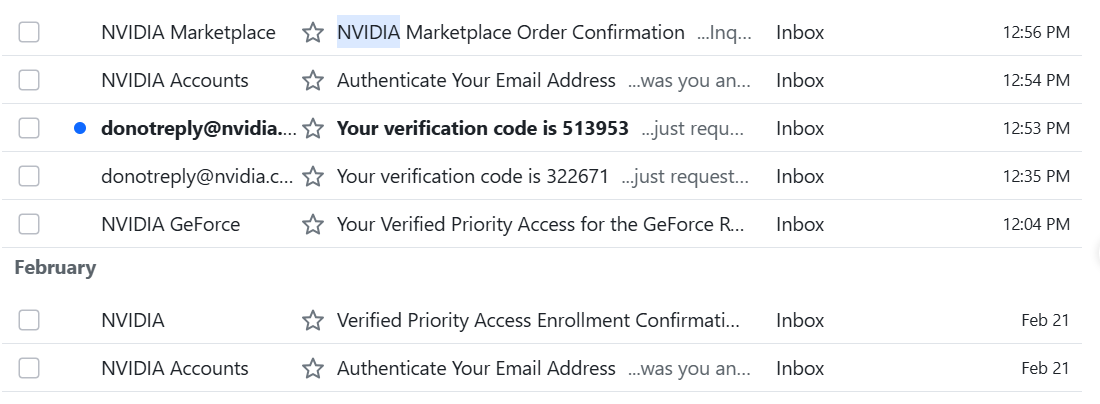Click the Inbox label on NVIDIA GeForce row
1100x404 pixels.
[x=800, y=224]
